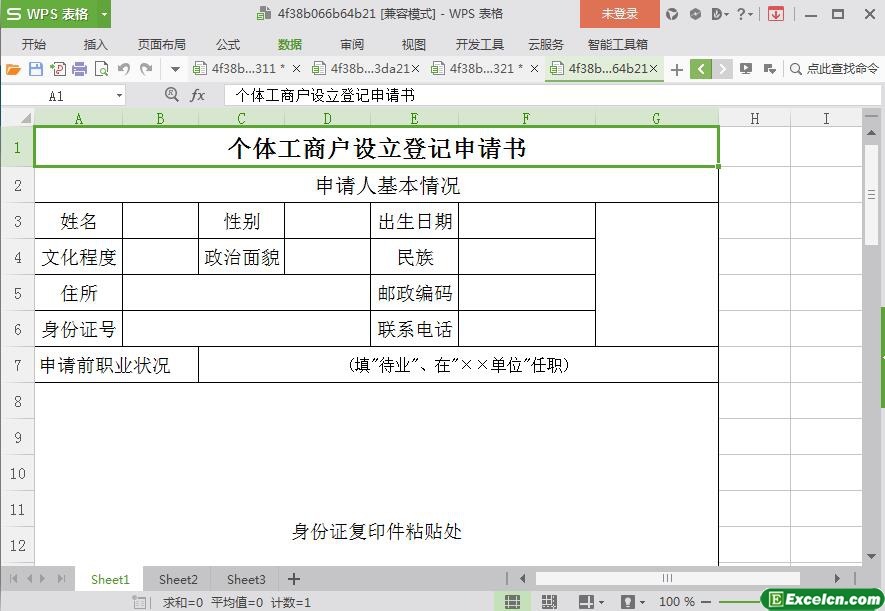Click the Redo arrow

pyautogui.click(x=146, y=69)
